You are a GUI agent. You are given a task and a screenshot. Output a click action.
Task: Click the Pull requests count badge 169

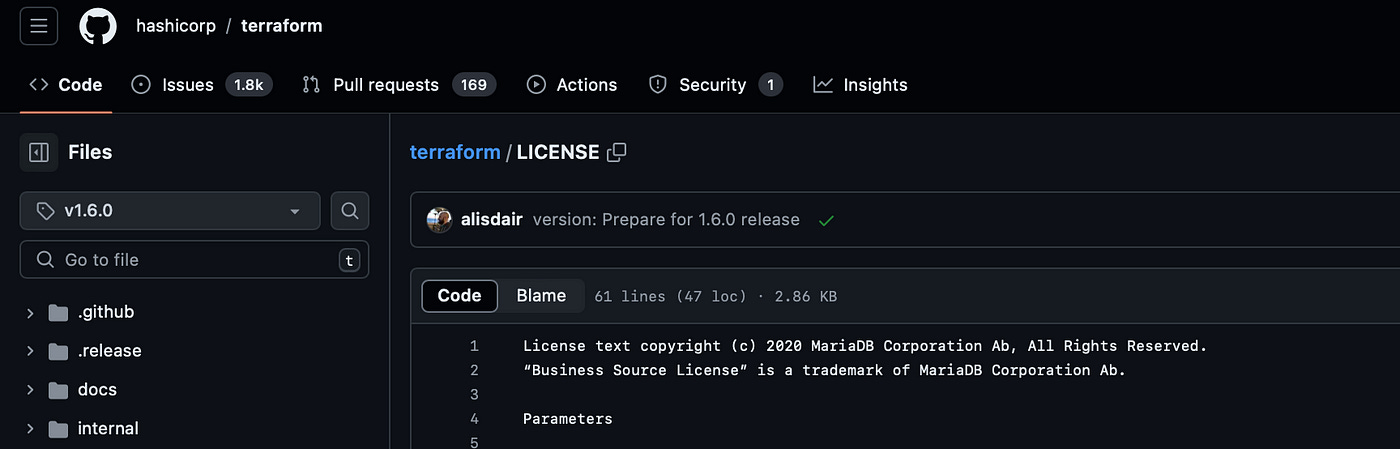(474, 85)
